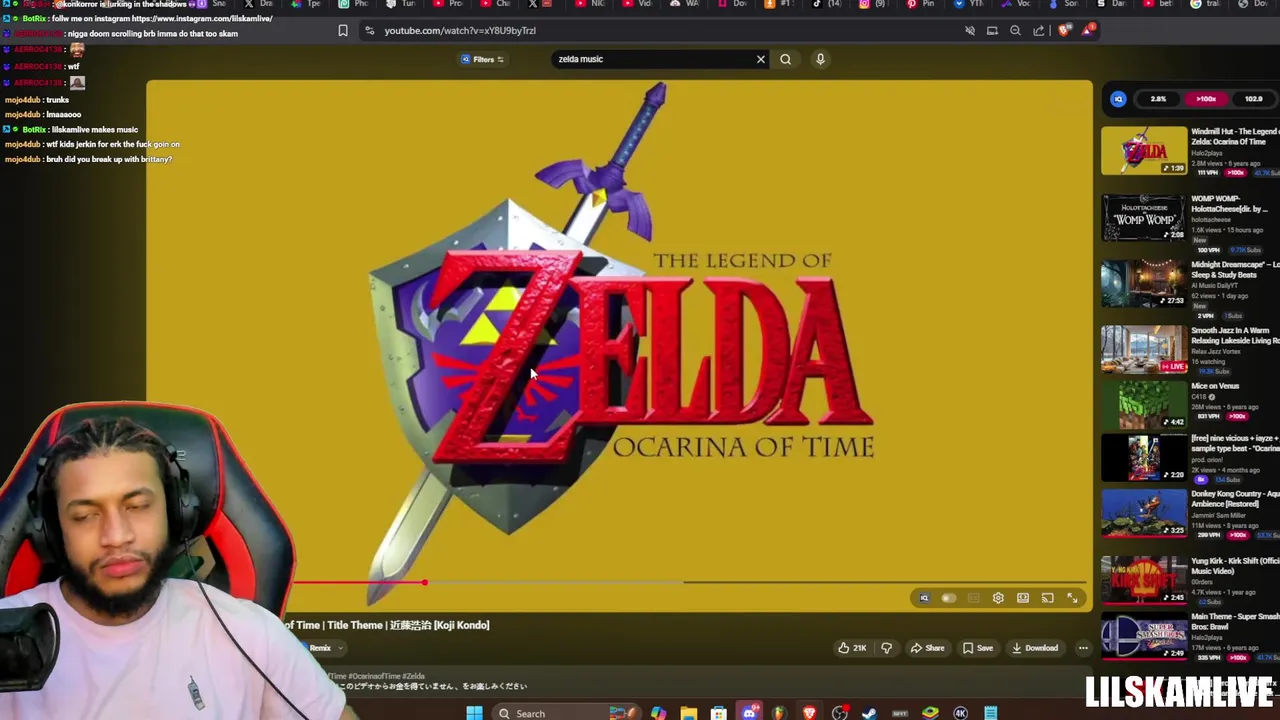Click the cast to TV icon
Screen dimensions: 1280x720
1047,598
